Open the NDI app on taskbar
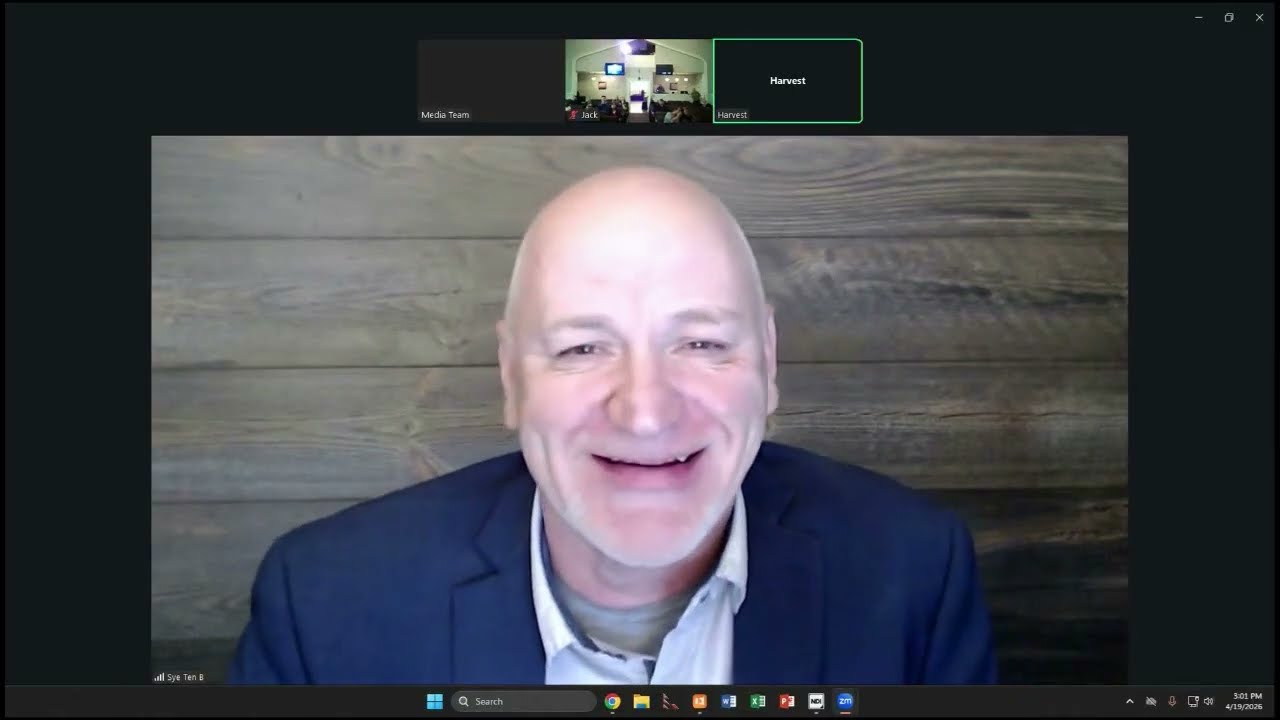Image resolution: width=1280 pixels, height=720 pixels. 816,701
